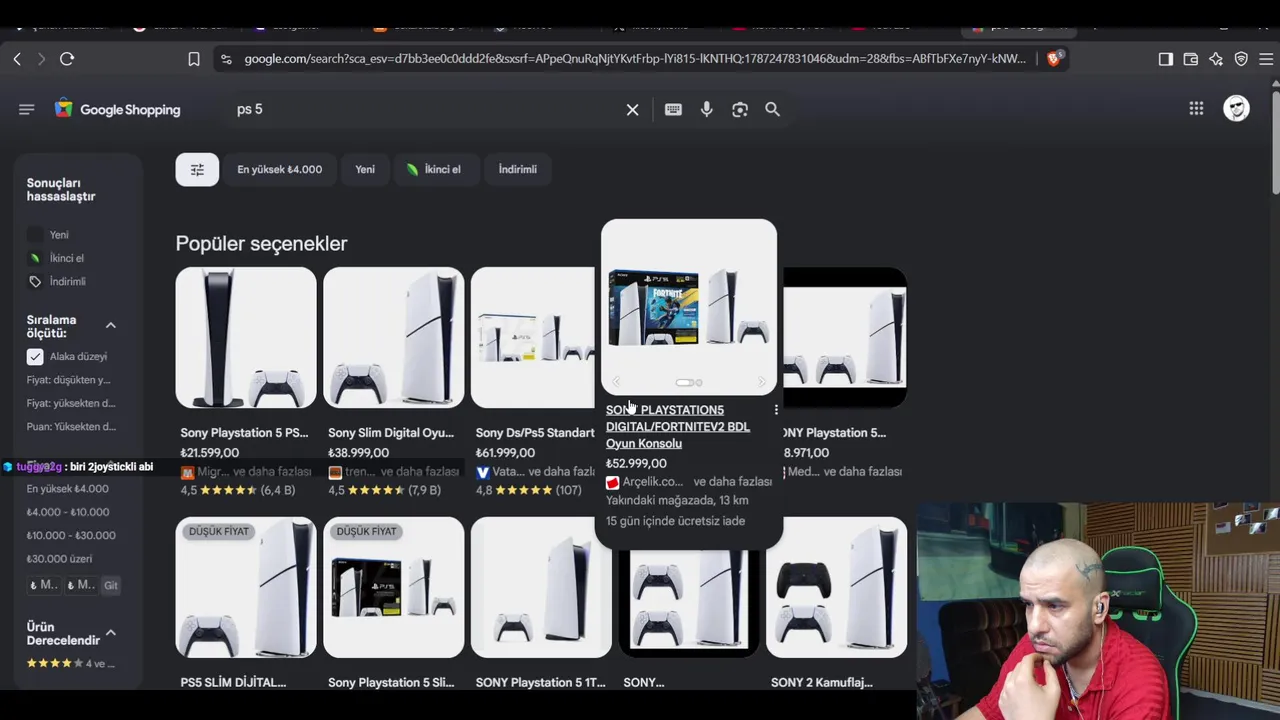Open the Sony Playstation 5 PS... thumbnail at ₺21.599,00

tap(246, 337)
